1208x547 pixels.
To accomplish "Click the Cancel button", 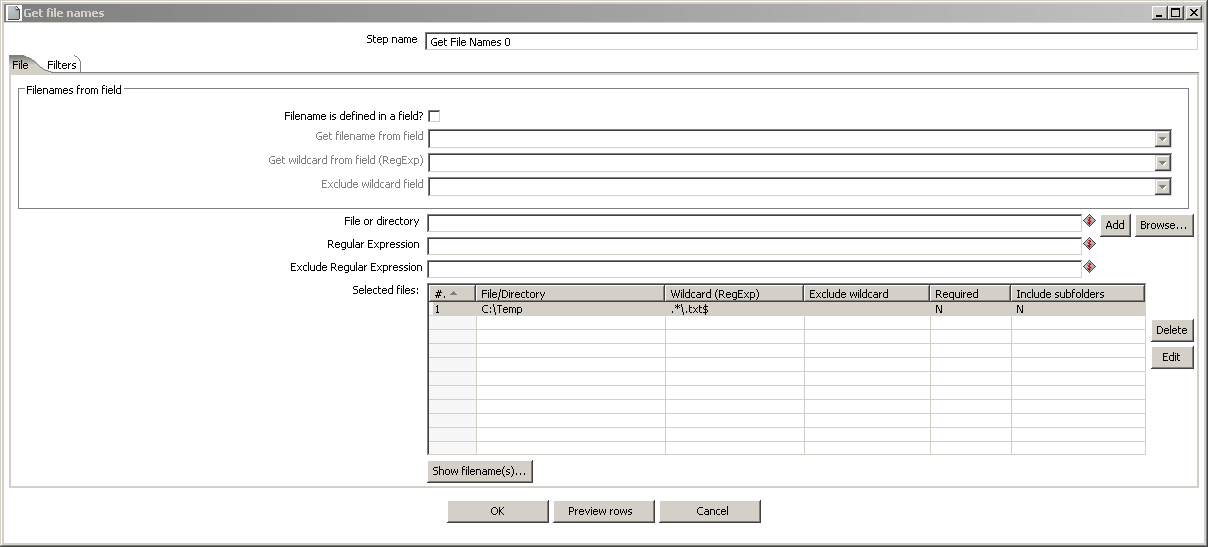I will pos(712,511).
